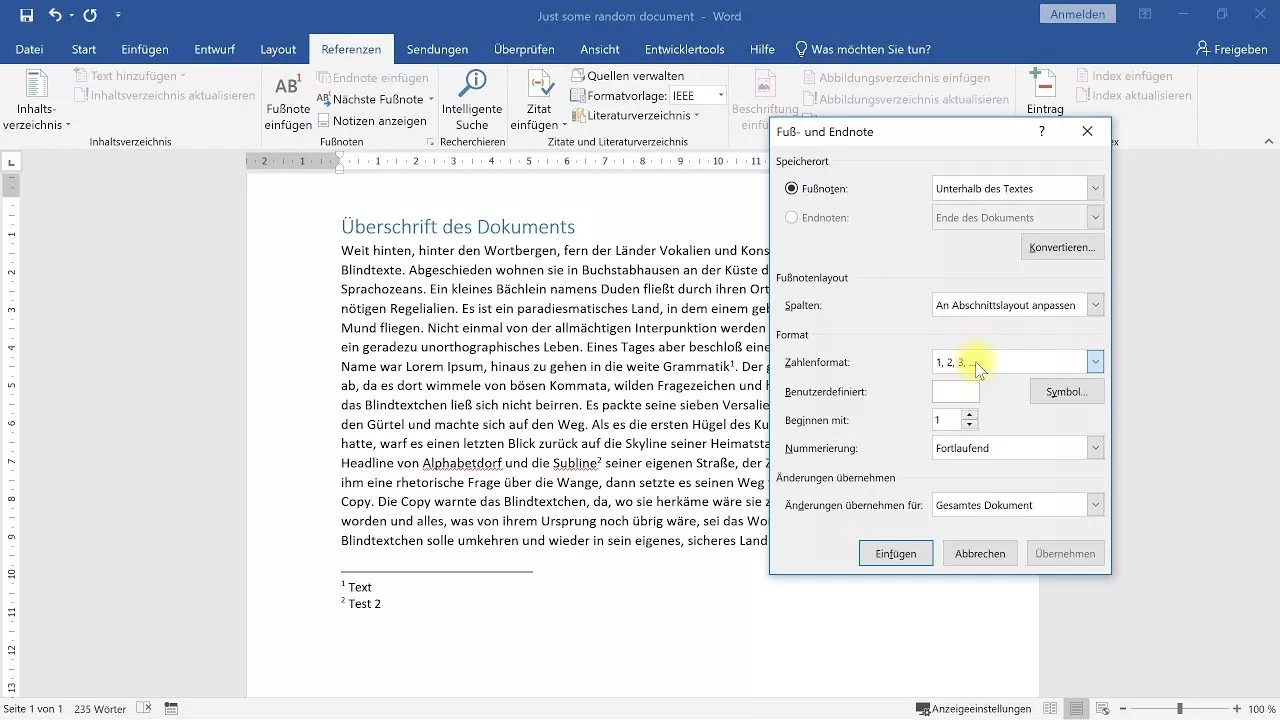The width and height of the screenshot is (1280, 720).
Task: Select the Endnoten radio button
Action: (791, 217)
